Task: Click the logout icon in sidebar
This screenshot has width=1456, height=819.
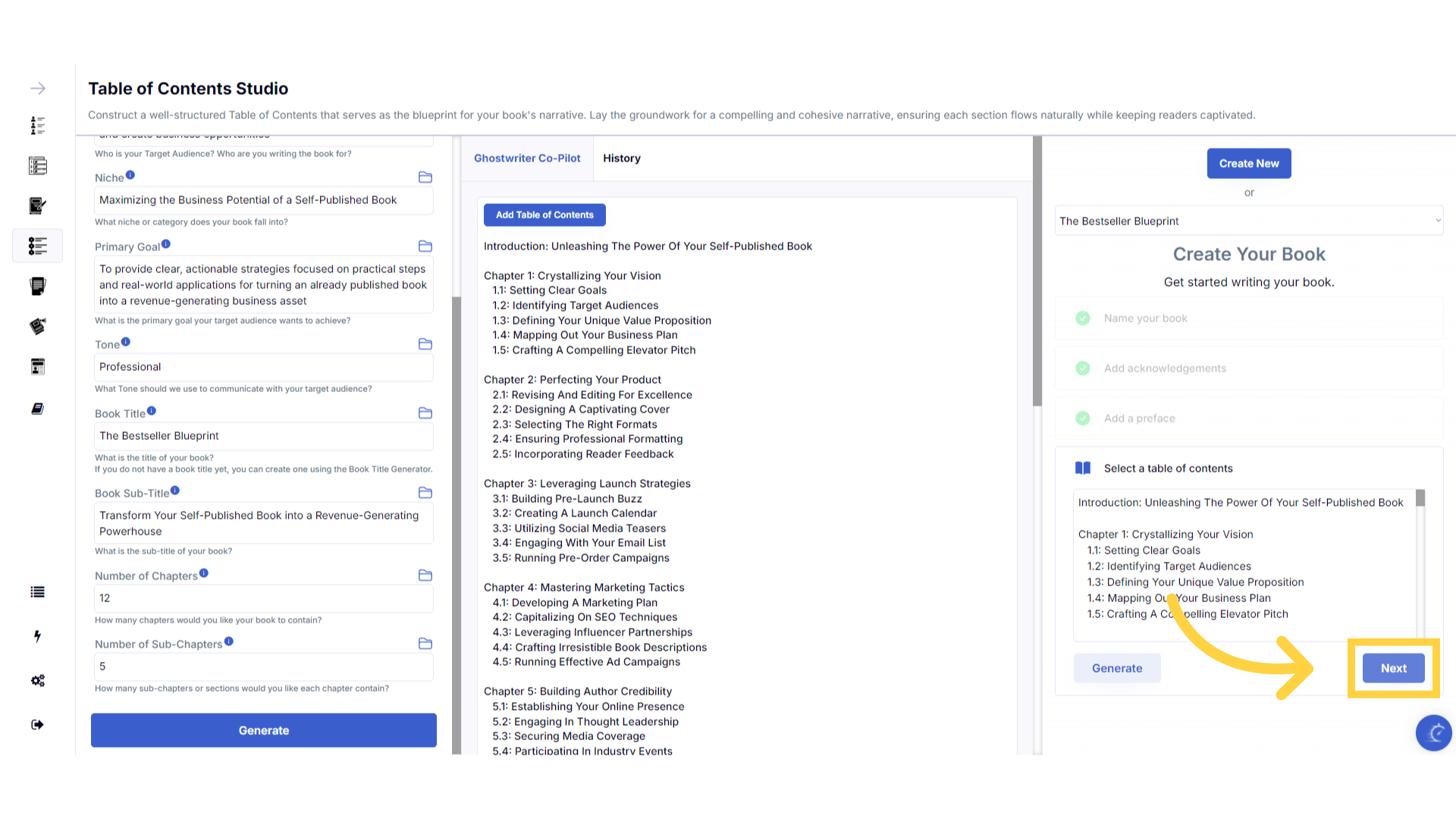Action: tap(38, 724)
